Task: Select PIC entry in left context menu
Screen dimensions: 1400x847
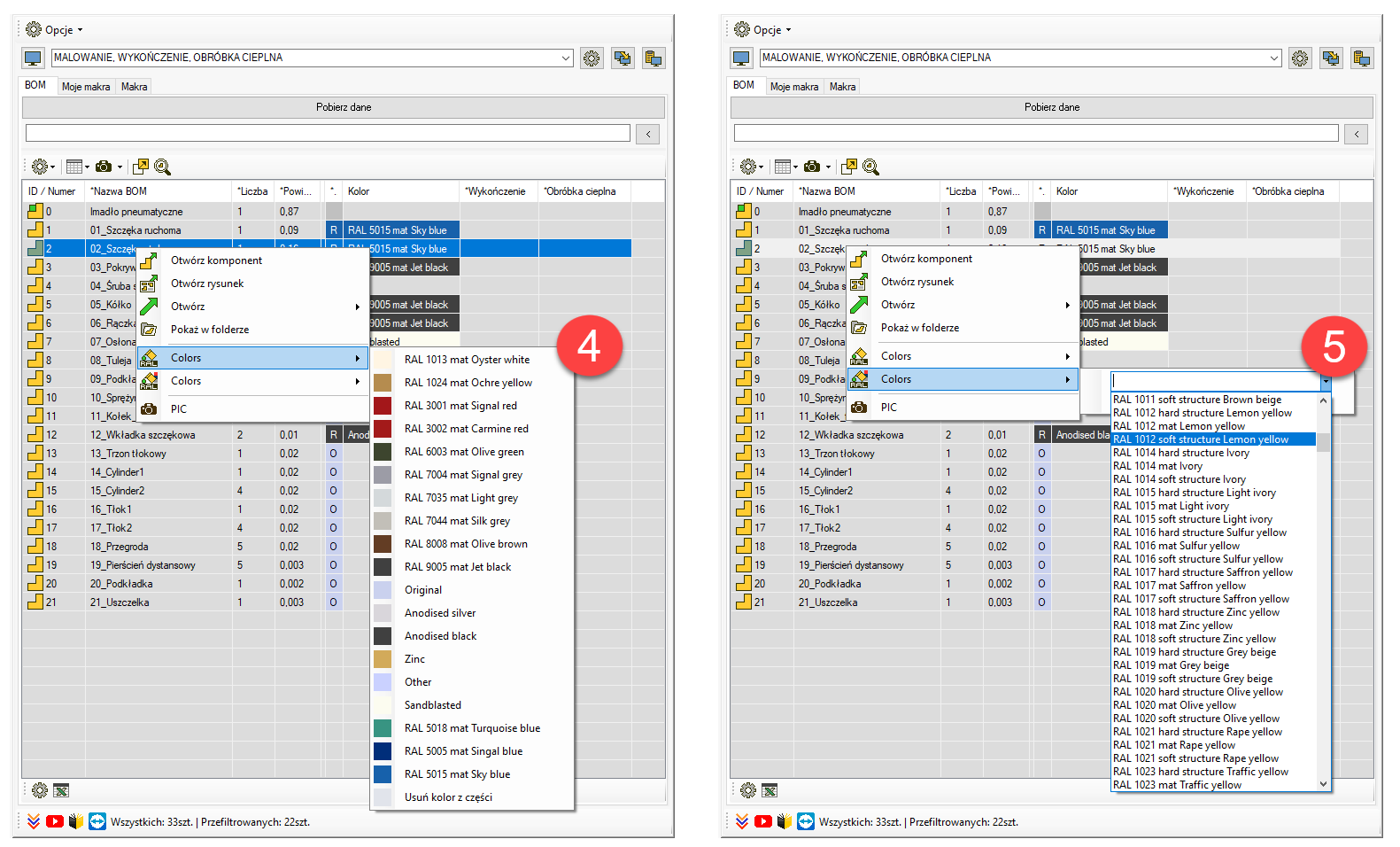Action: pyautogui.click(x=253, y=409)
